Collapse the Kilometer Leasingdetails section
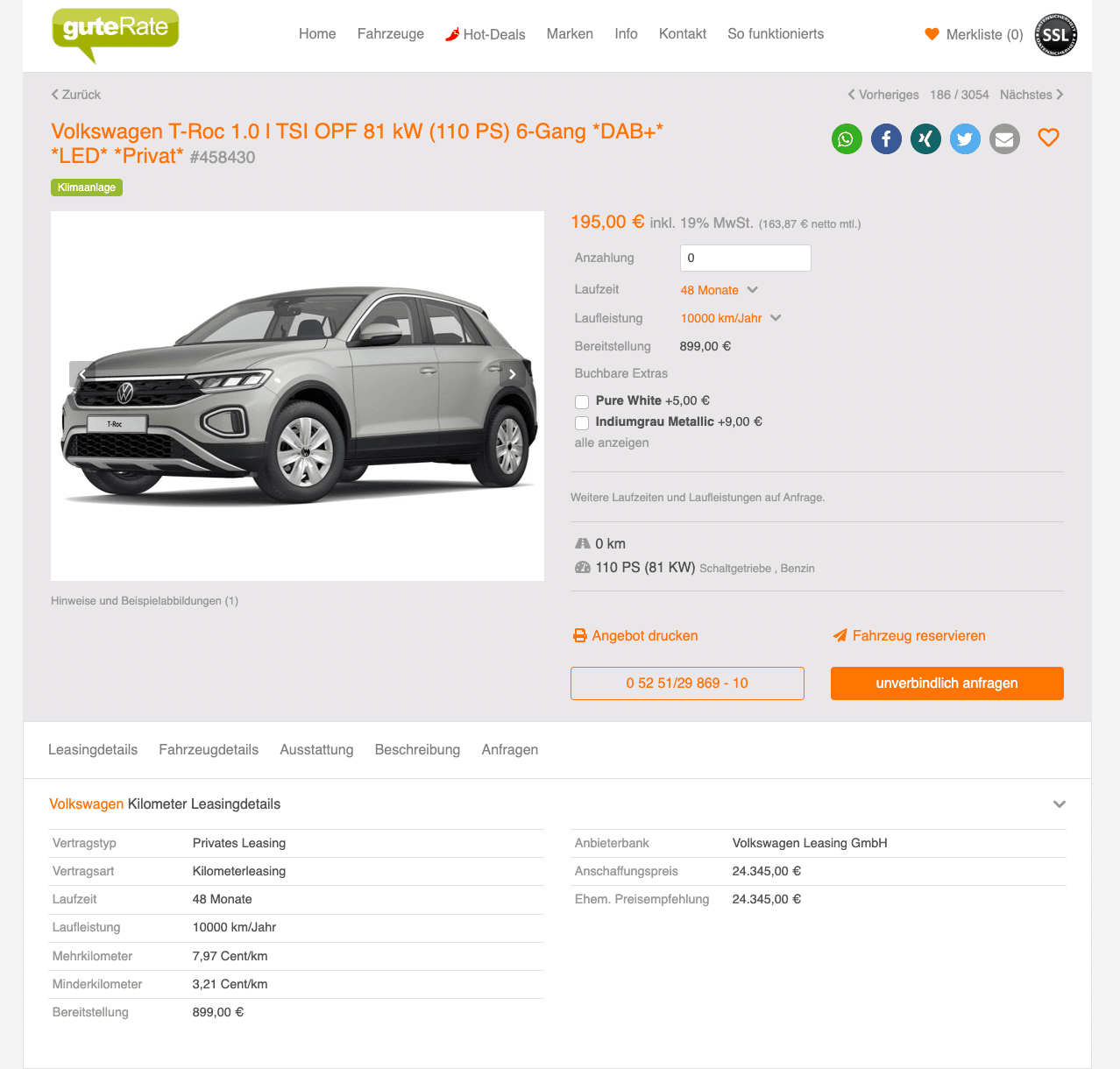The image size is (1120, 1069). [1060, 804]
